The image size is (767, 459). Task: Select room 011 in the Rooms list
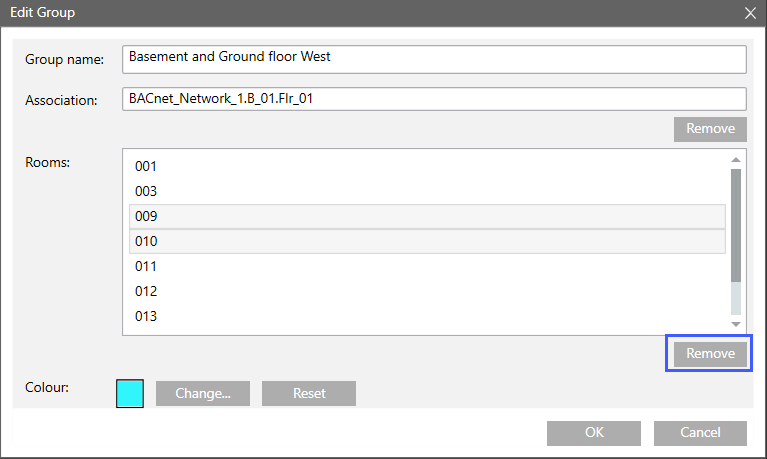[x=146, y=267]
